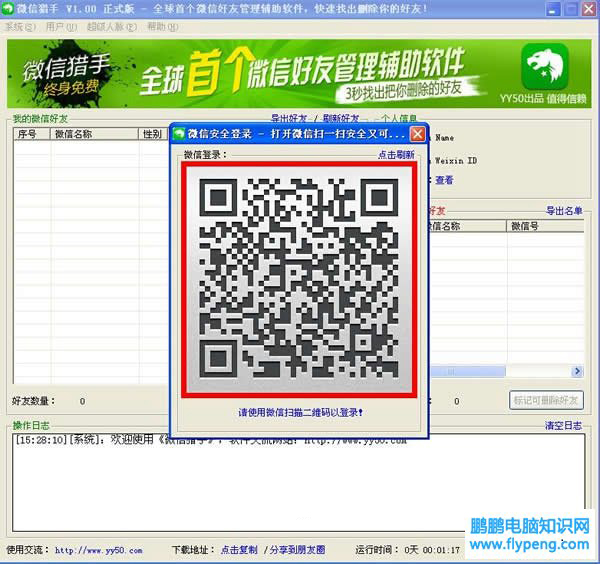600x564 pixels.
Task: Click the 导出名单 link
Action: [x=564, y=210]
